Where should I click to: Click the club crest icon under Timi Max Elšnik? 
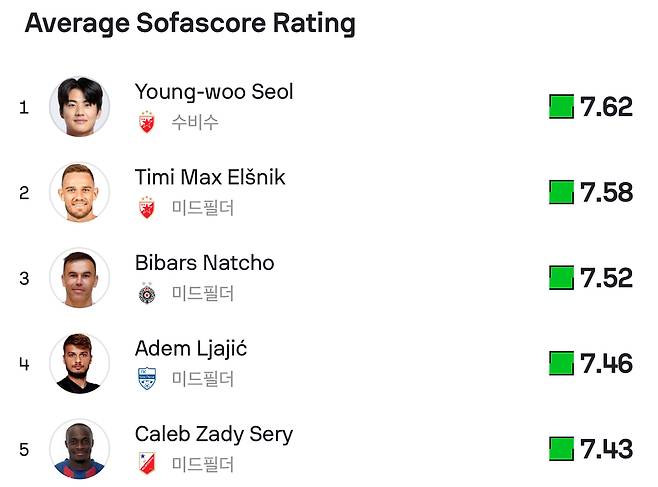click(x=147, y=208)
